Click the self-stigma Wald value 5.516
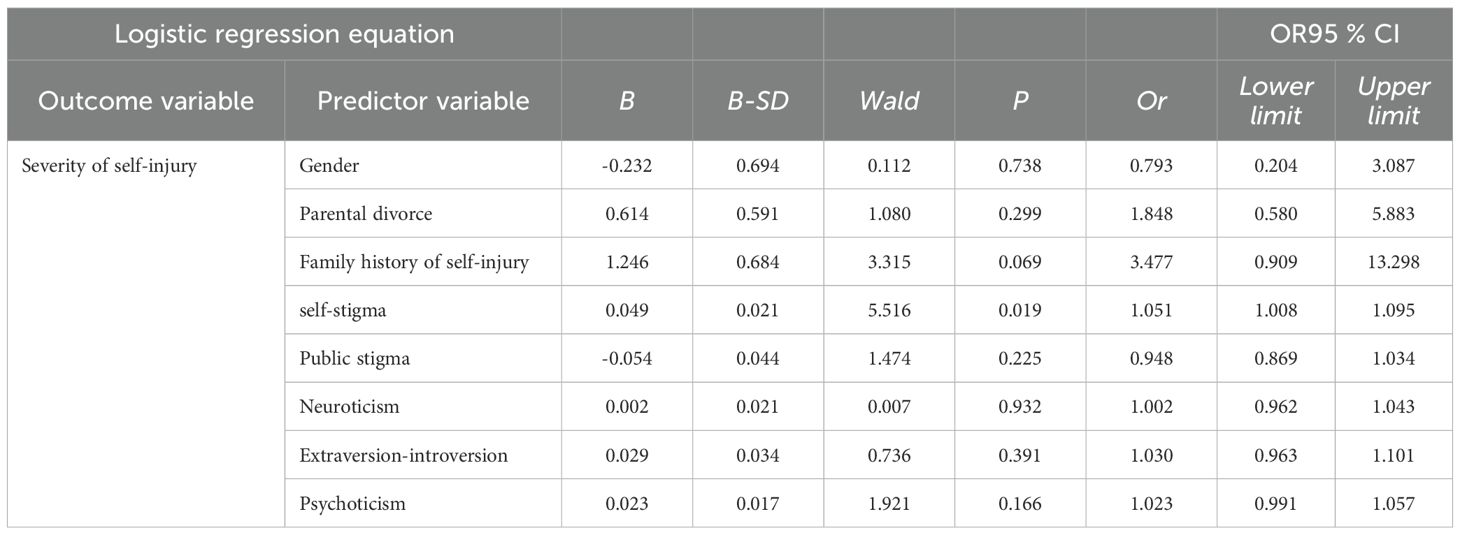This screenshot has width=1460, height=535. (x=889, y=310)
